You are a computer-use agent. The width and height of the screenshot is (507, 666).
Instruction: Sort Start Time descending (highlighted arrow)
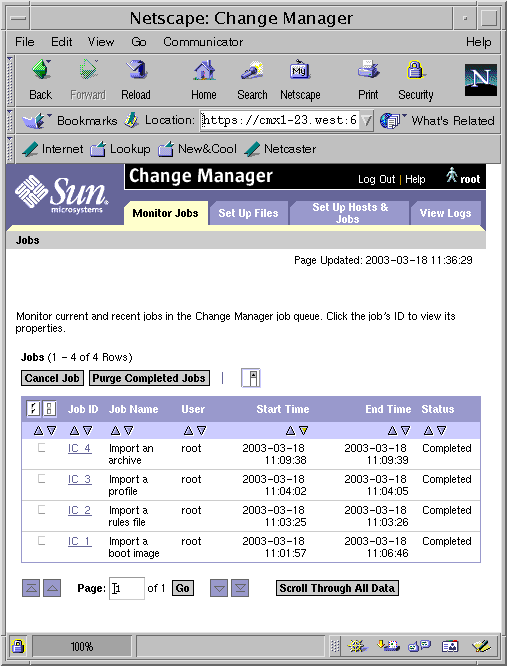[303, 431]
